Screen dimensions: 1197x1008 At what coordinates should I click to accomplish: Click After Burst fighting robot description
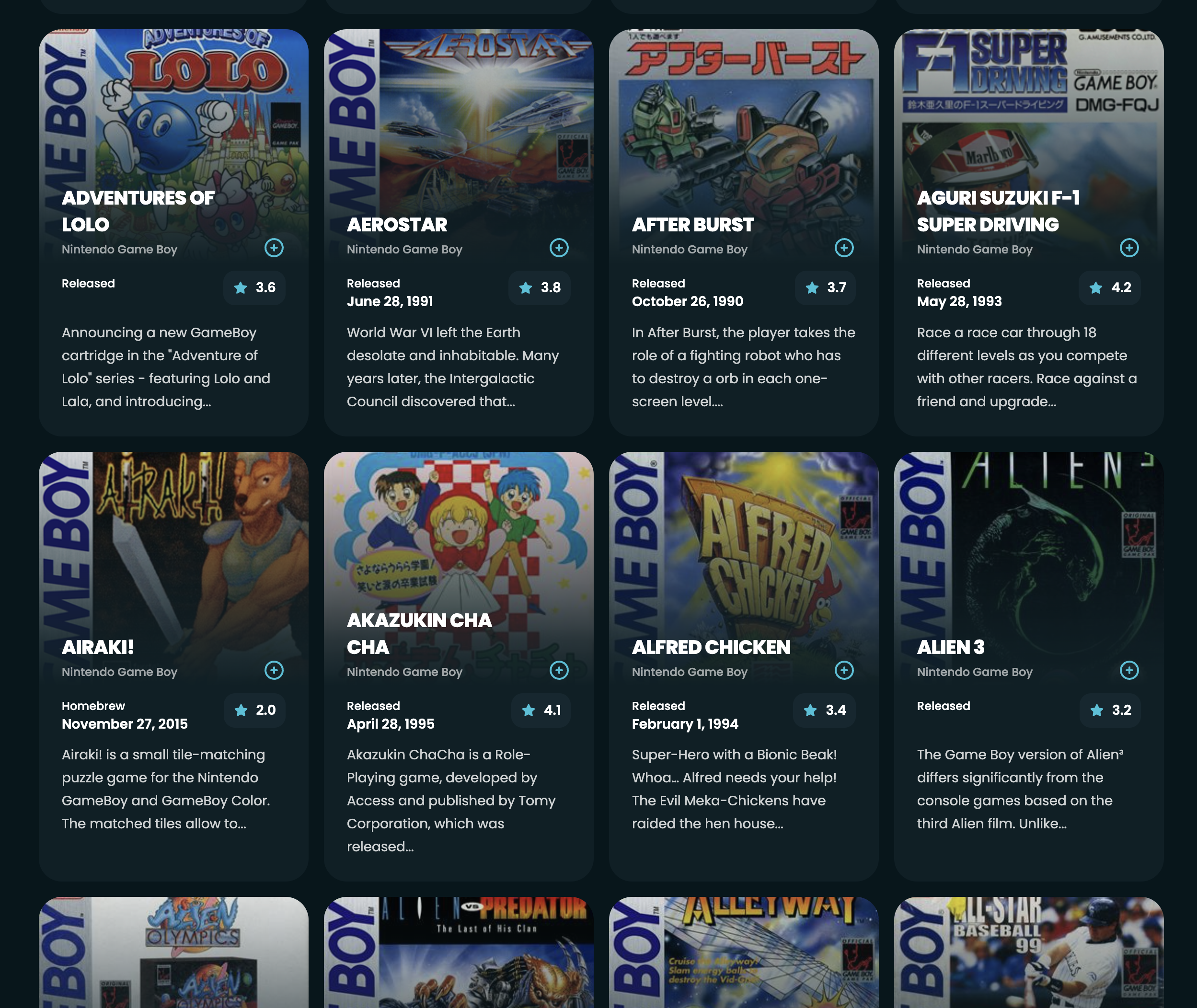coord(744,367)
